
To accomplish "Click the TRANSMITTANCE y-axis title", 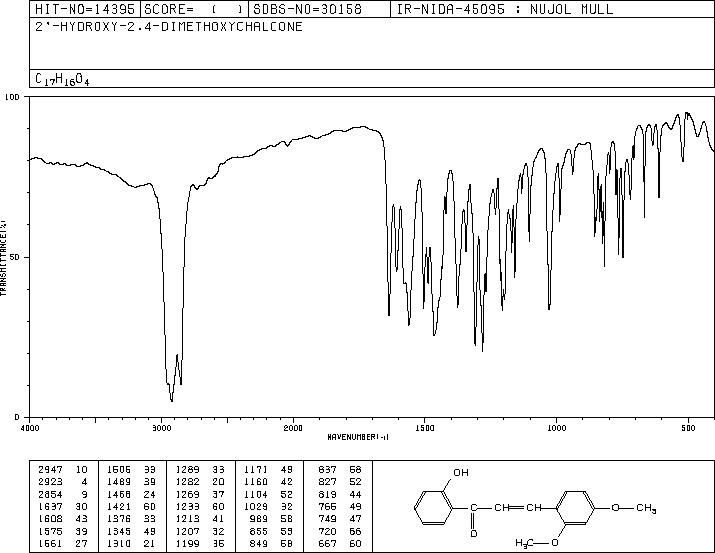I will tap(3, 258).
